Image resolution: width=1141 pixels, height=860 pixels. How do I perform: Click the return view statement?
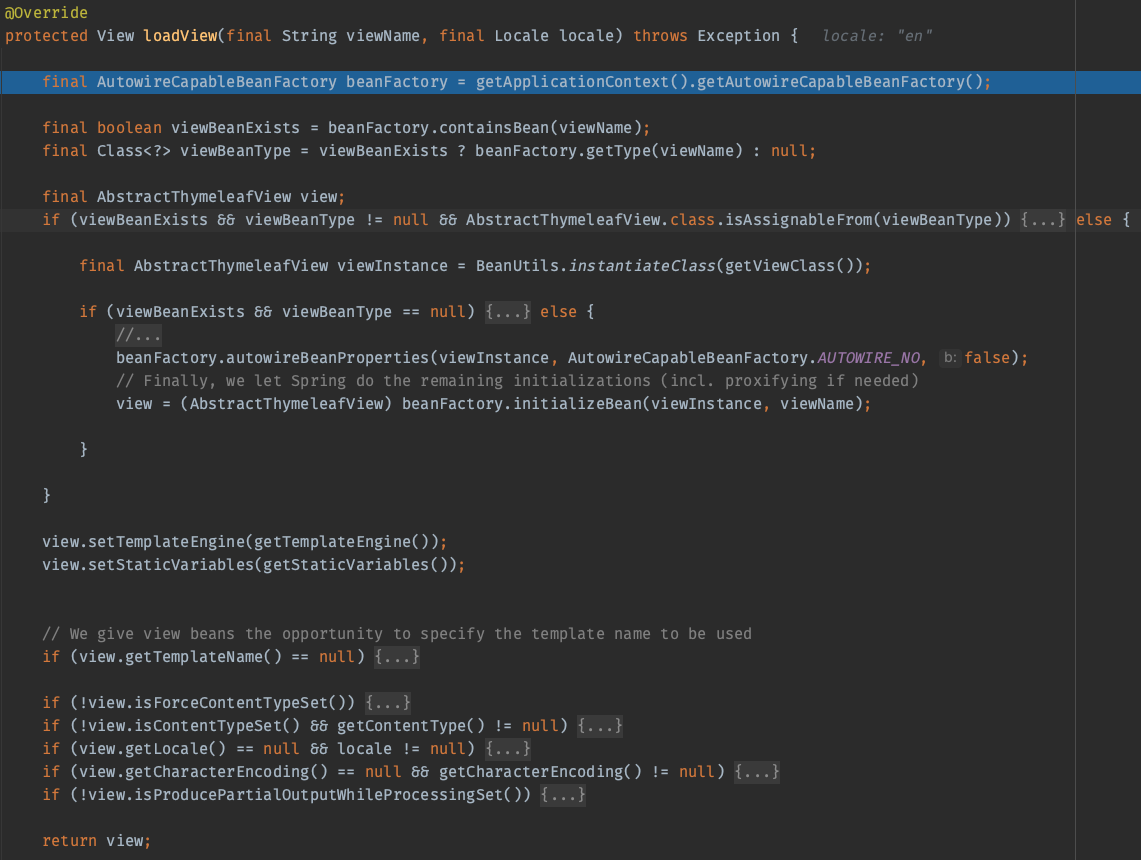(x=96, y=841)
